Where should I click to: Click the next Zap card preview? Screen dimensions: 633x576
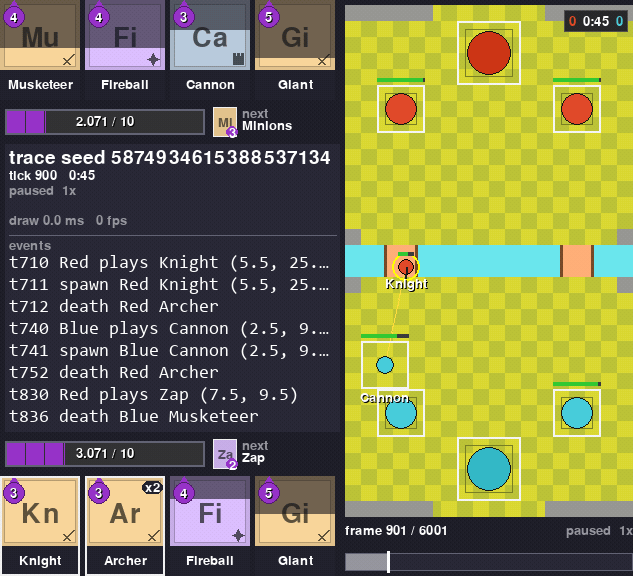(x=225, y=454)
